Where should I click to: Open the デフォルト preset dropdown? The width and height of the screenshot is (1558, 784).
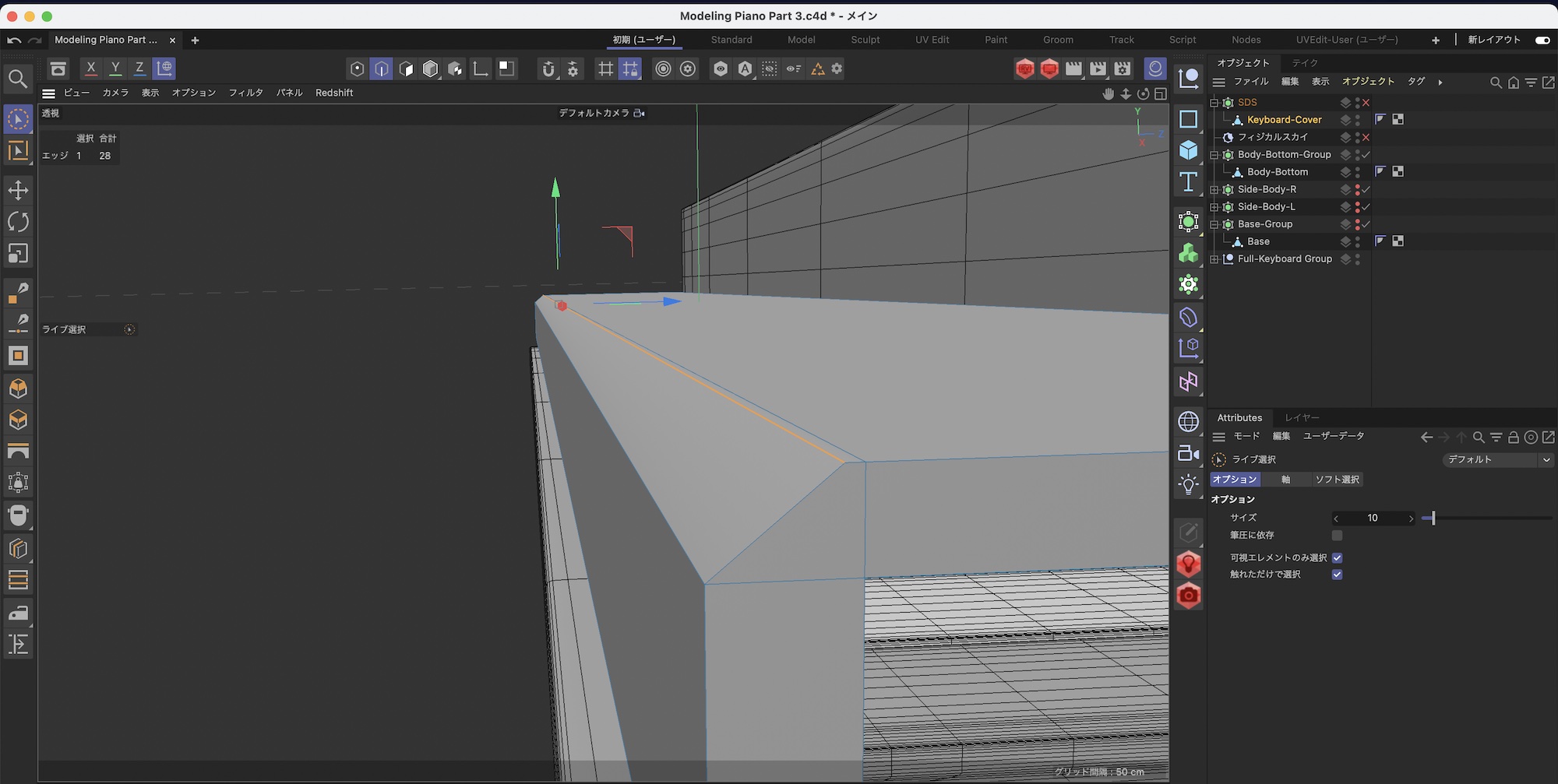pyautogui.click(x=1498, y=459)
